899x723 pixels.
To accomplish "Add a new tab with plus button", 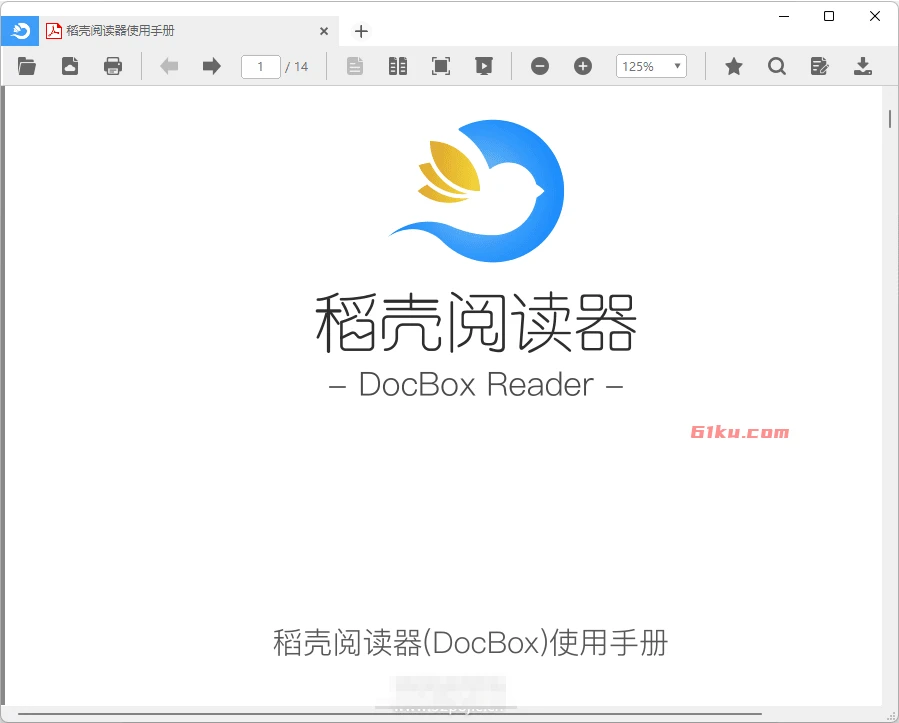I will (x=361, y=31).
